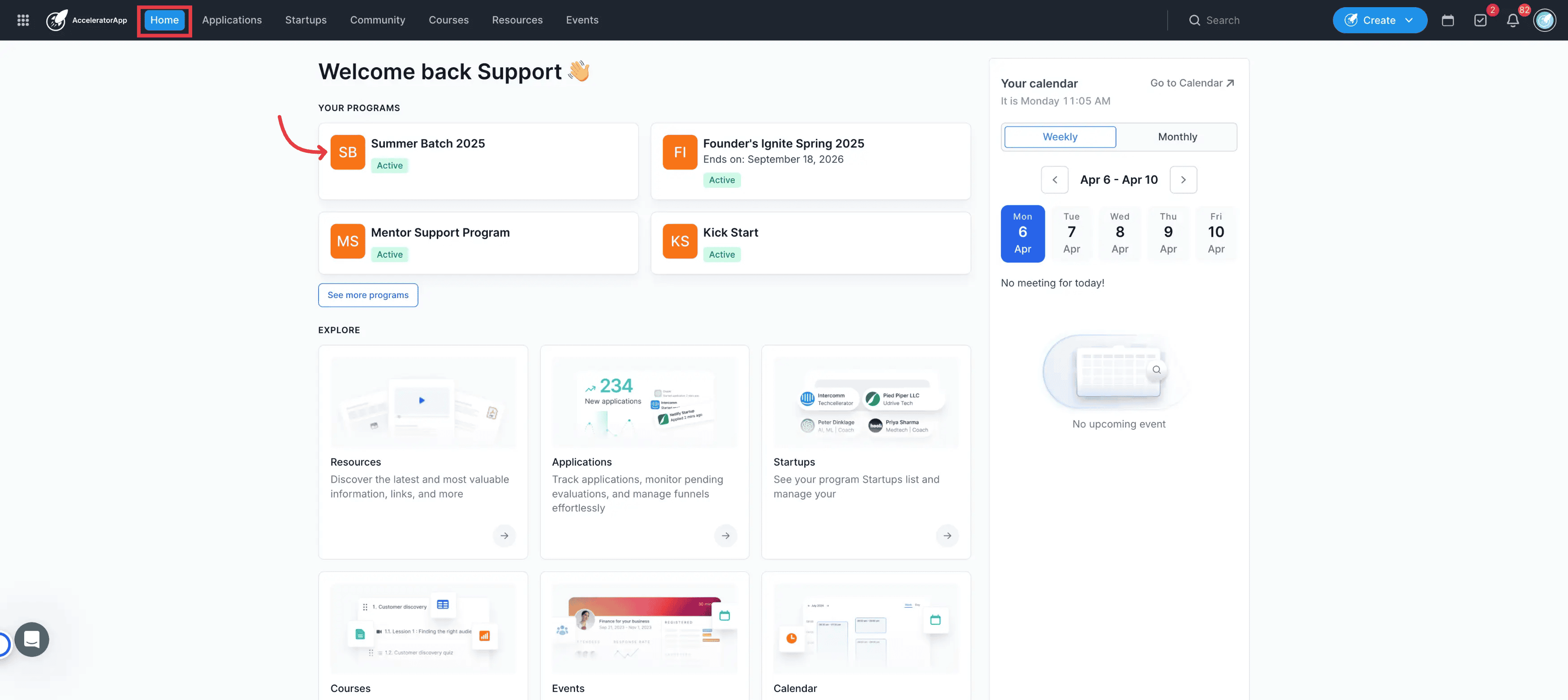1568x700 pixels.
Task: Open the calendar icon in top bar
Action: coord(1447,21)
